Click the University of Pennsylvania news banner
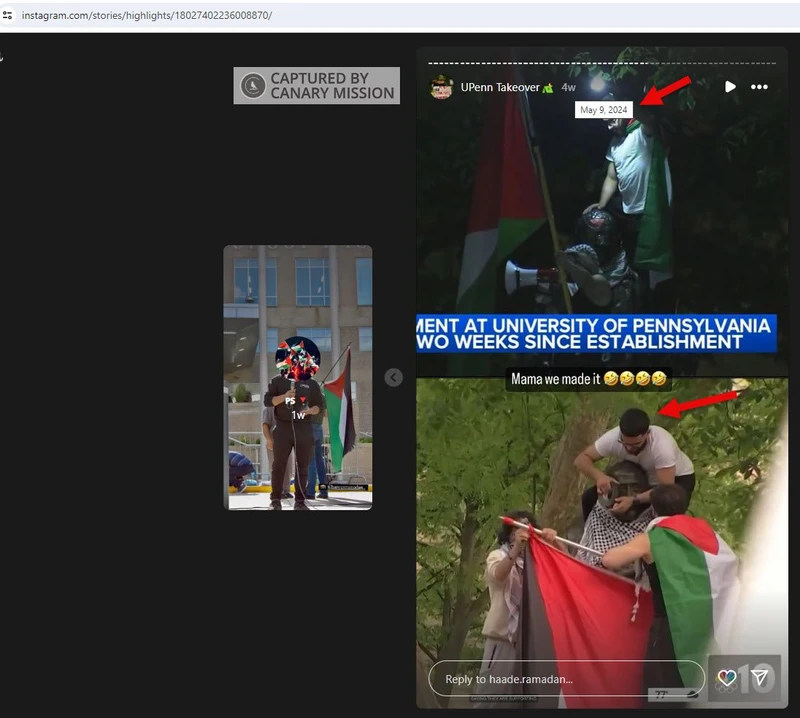Image resolution: width=800 pixels, height=718 pixels. click(x=596, y=333)
